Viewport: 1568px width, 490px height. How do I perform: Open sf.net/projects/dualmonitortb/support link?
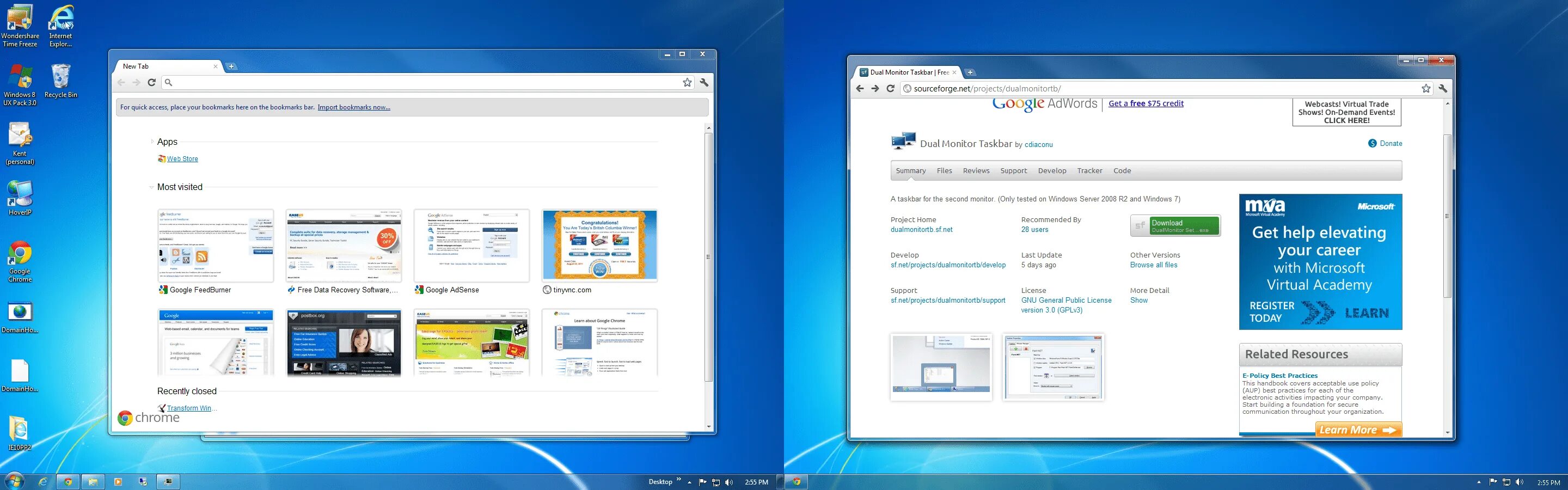click(948, 300)
